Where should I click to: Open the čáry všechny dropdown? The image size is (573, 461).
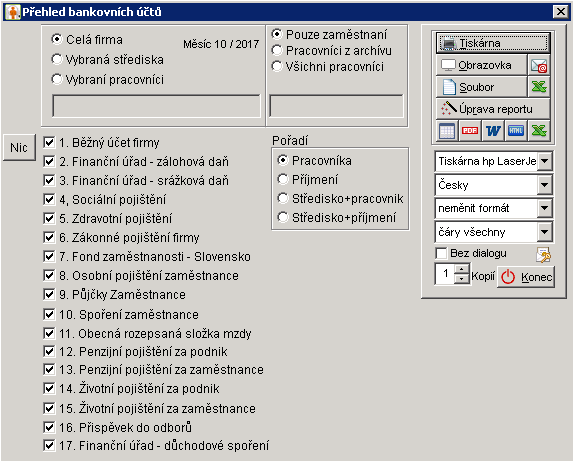(x=544, y=232)
